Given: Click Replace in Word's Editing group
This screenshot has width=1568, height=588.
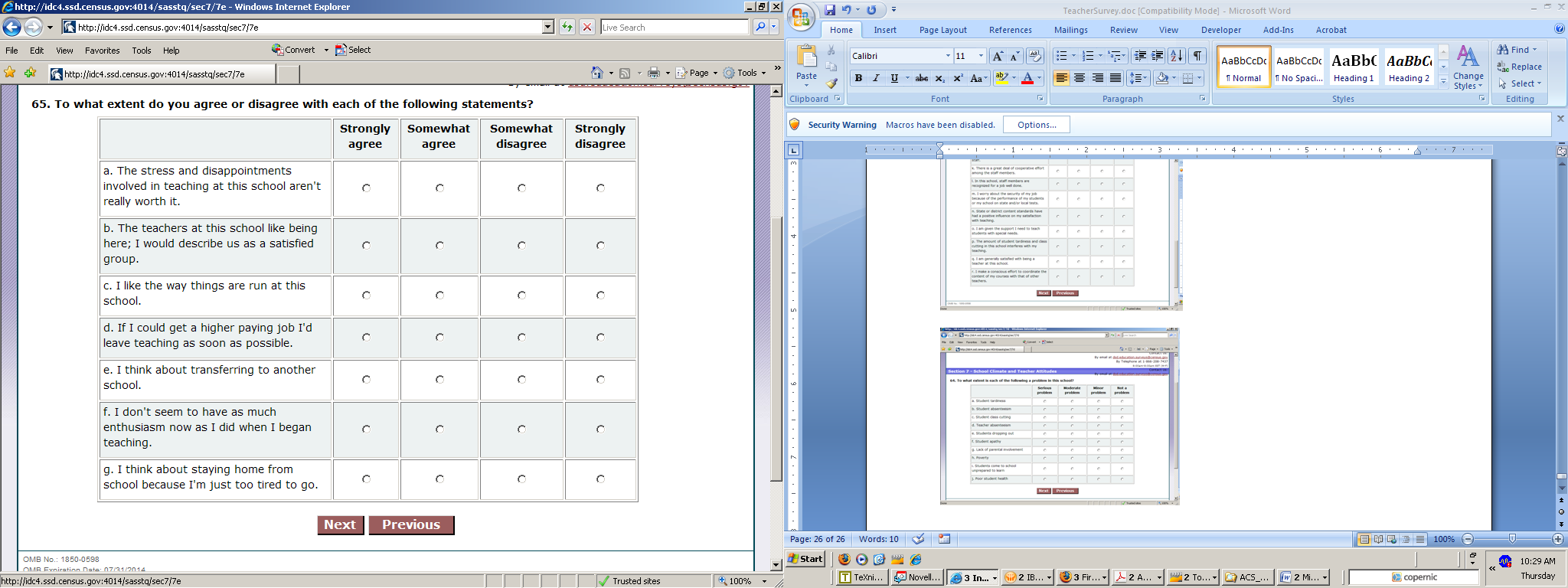Looking at the screenshot, I should click(x=1520, y=67).
